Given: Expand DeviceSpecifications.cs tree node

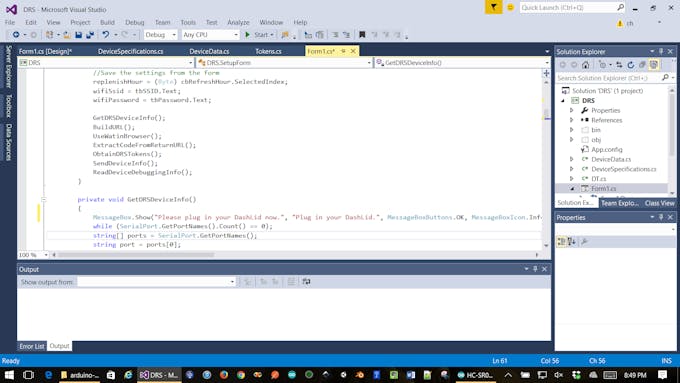Looking at the screenshot, I should coord(572,169).
